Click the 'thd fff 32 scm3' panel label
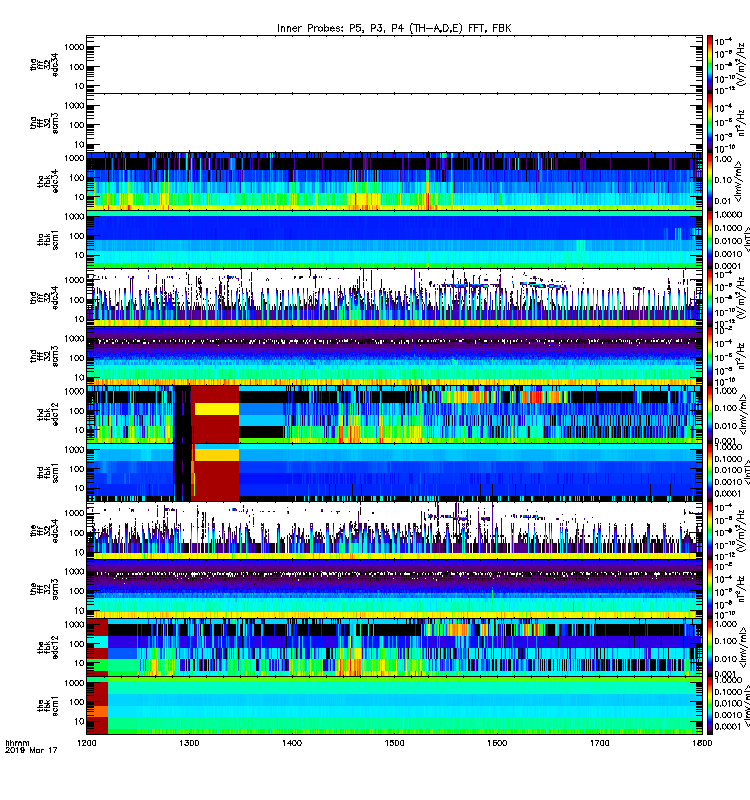 pos(44,356)
